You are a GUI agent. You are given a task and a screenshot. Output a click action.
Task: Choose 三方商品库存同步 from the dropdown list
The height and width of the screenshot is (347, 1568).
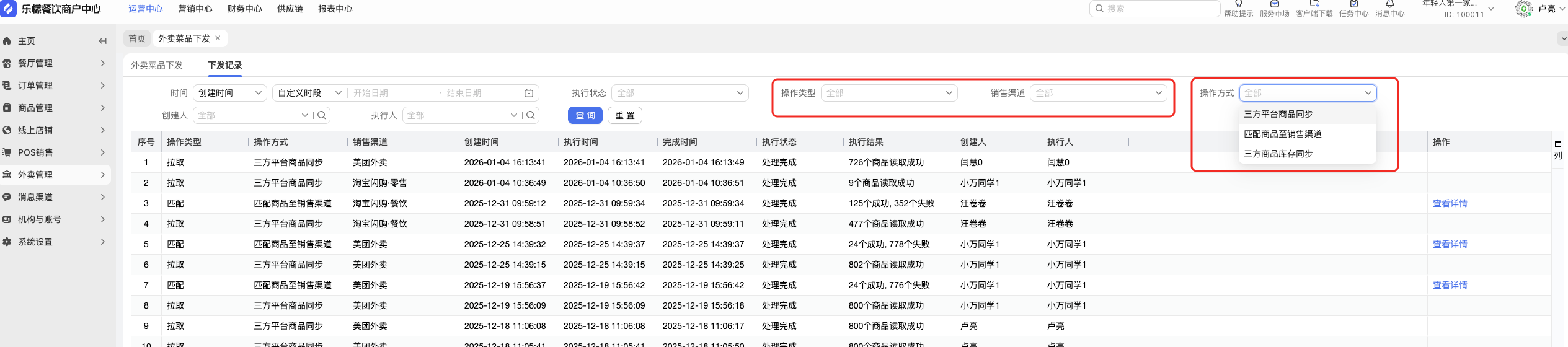point(1308,154)
